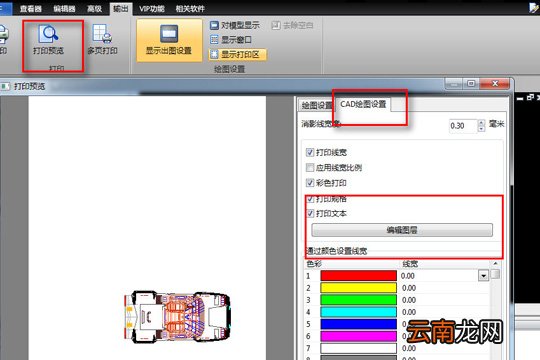
Task: Click the 0.00 line width in row 2
Action: coord(409,288)
